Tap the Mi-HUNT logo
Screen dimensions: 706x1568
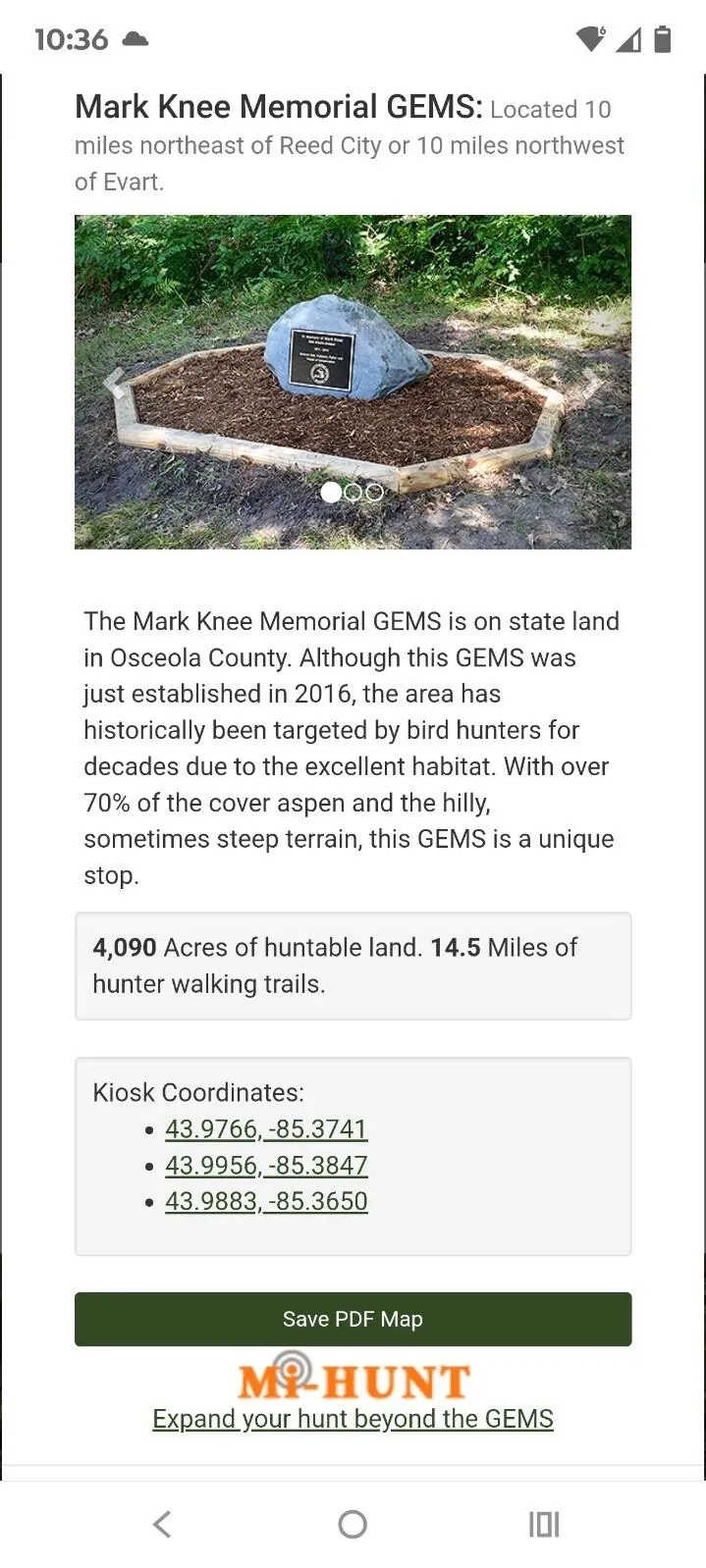point(353,1377)
